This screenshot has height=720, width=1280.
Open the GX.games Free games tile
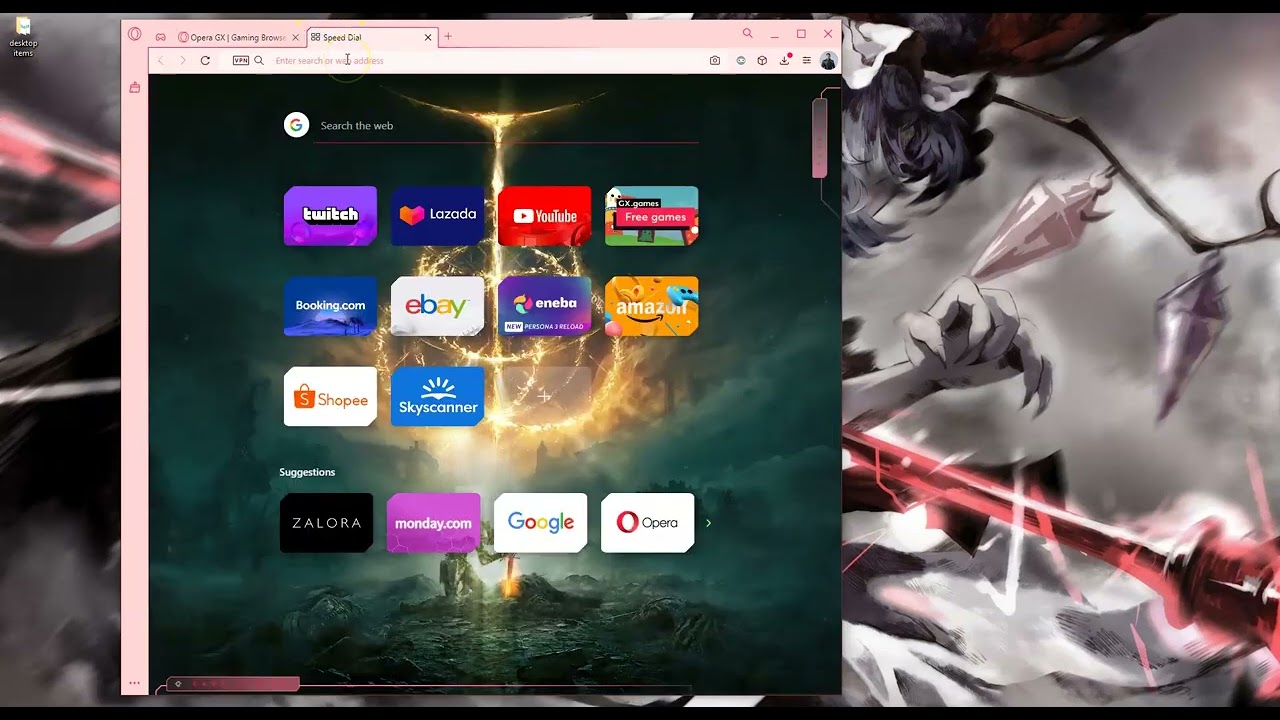pyautogui.click(x=651, y=215)
